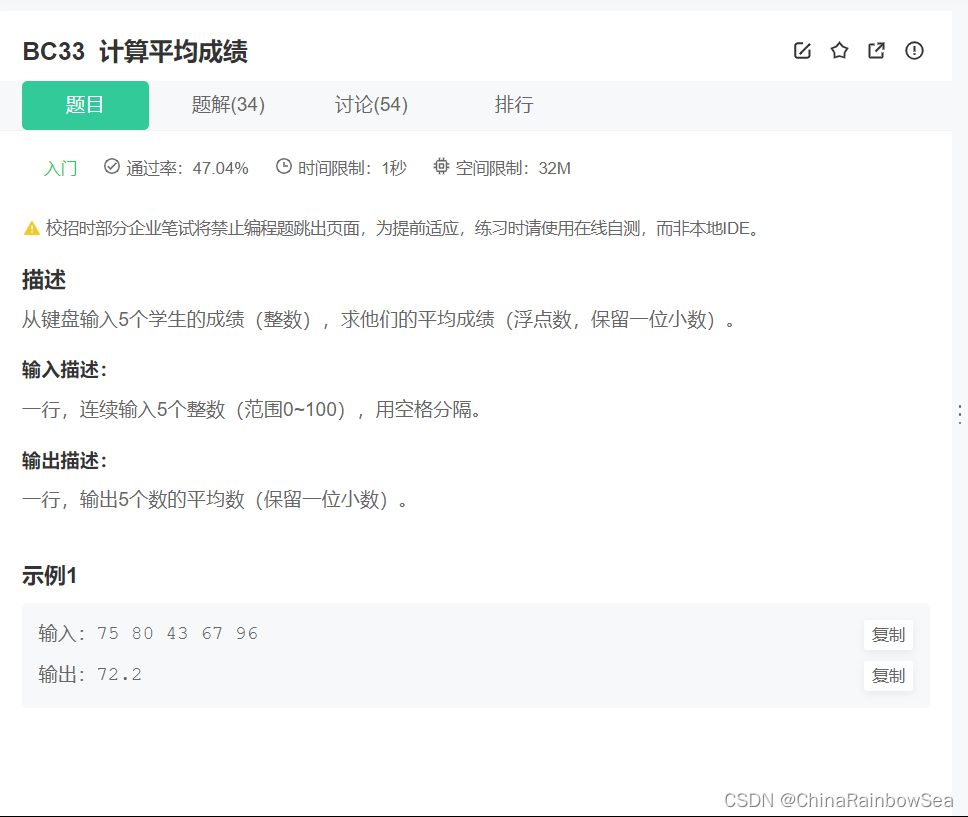Image resolution: width=968 pixels, height=817 pixels.
Task: Go to the 排行 tab
Action: click(x=514, y=105)
